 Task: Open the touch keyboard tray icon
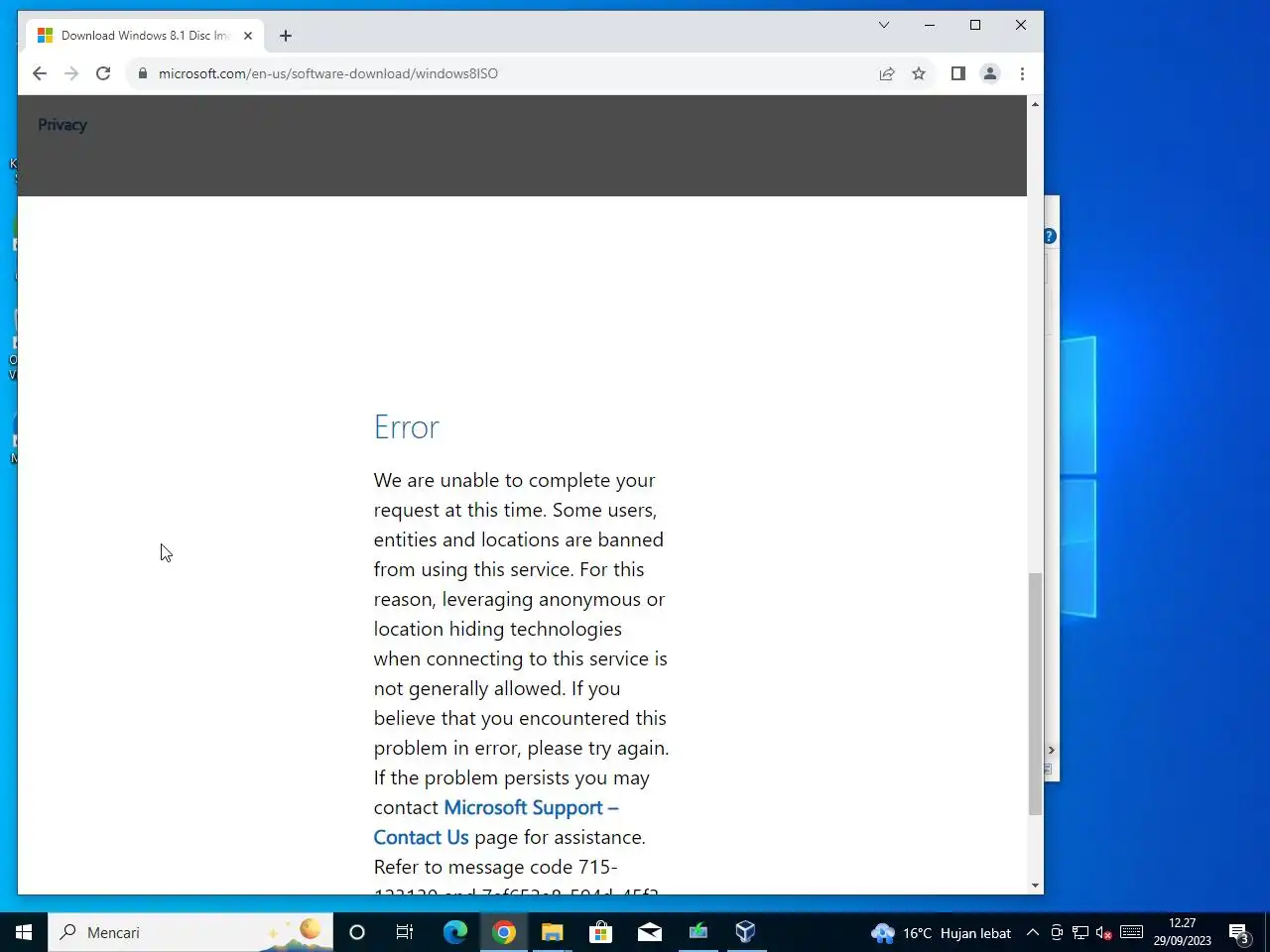[x=1132, y=932]
